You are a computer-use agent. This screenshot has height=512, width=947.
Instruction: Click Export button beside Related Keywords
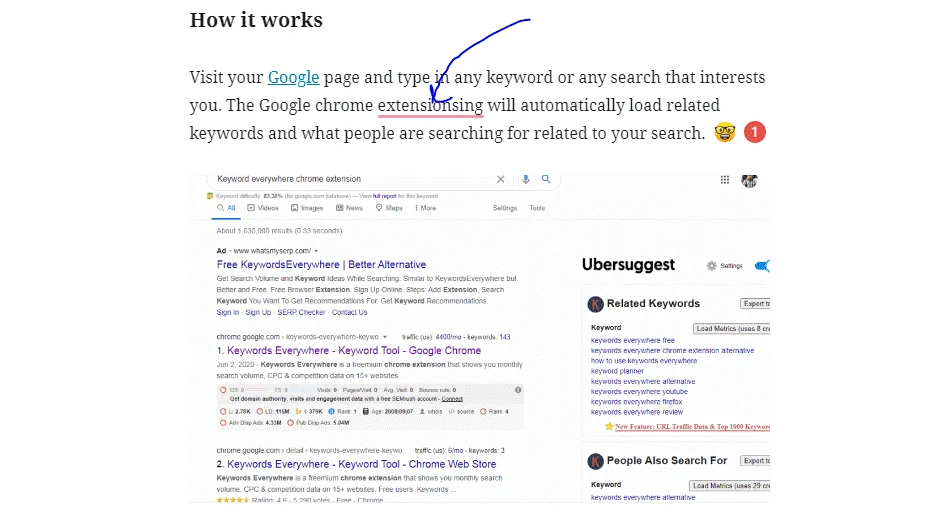(x=755, y=304)
